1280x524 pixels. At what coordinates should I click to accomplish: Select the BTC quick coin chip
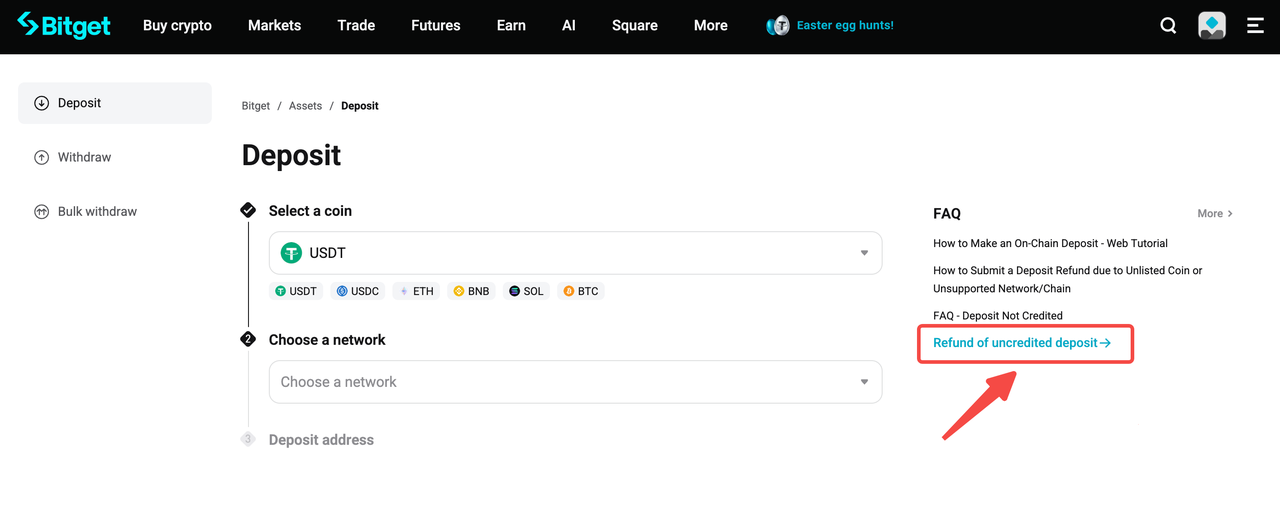pyautogui.click(x=581, y=291)
